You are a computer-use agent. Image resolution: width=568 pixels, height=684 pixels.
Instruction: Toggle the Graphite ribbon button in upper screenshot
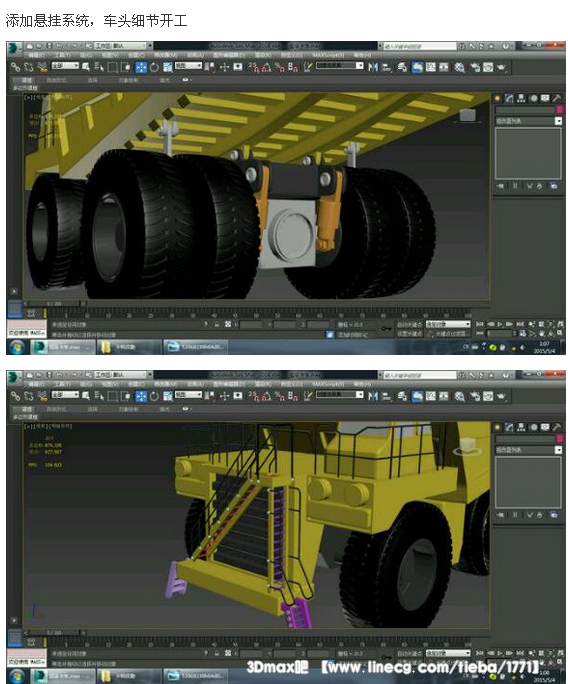tap(417, 67)
